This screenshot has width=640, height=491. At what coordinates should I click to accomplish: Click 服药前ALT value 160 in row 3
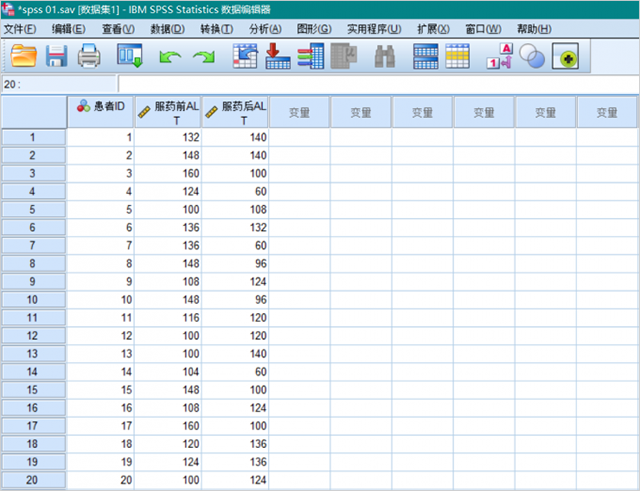[168, 173]
